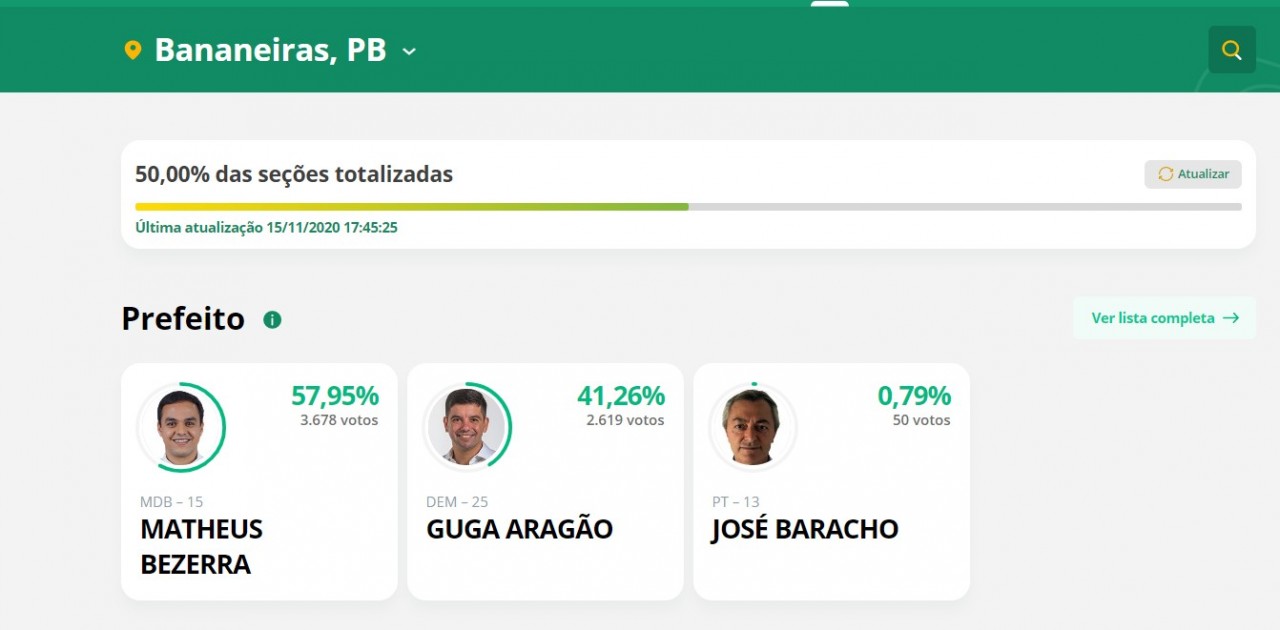The width and height of the screenshot is (1280, 630).
Task: Click the Atualizar button
Action: pos(1193,174)
